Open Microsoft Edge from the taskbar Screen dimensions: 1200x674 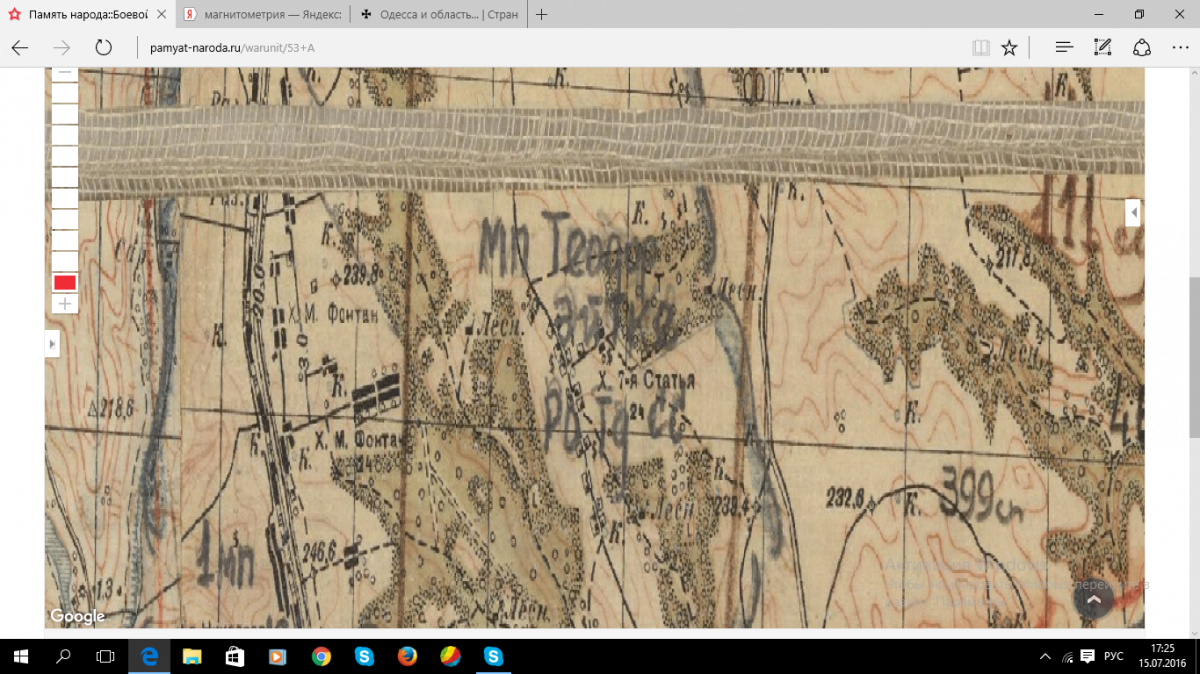[150, 656]
